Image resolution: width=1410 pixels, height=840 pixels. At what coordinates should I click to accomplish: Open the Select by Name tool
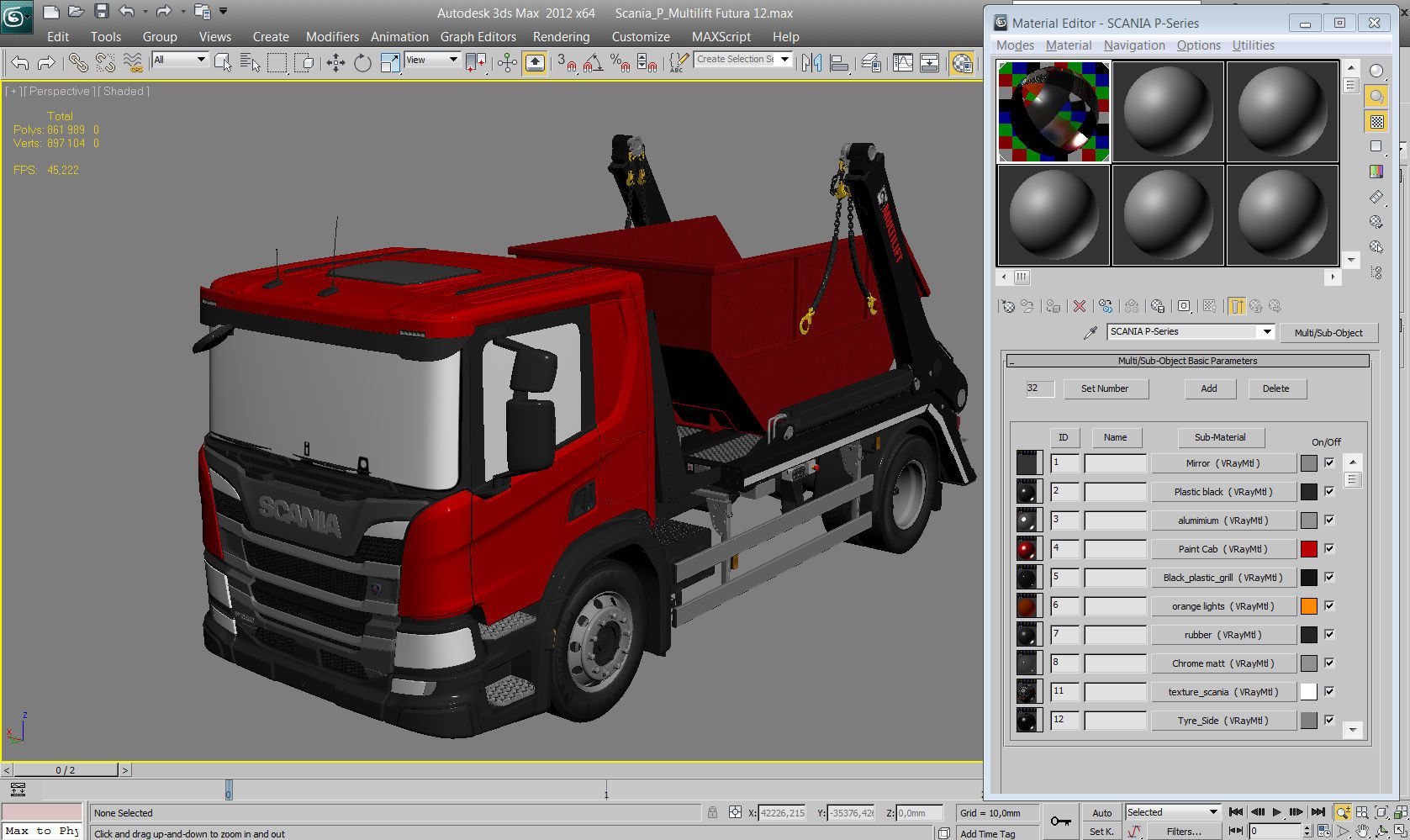250,62
